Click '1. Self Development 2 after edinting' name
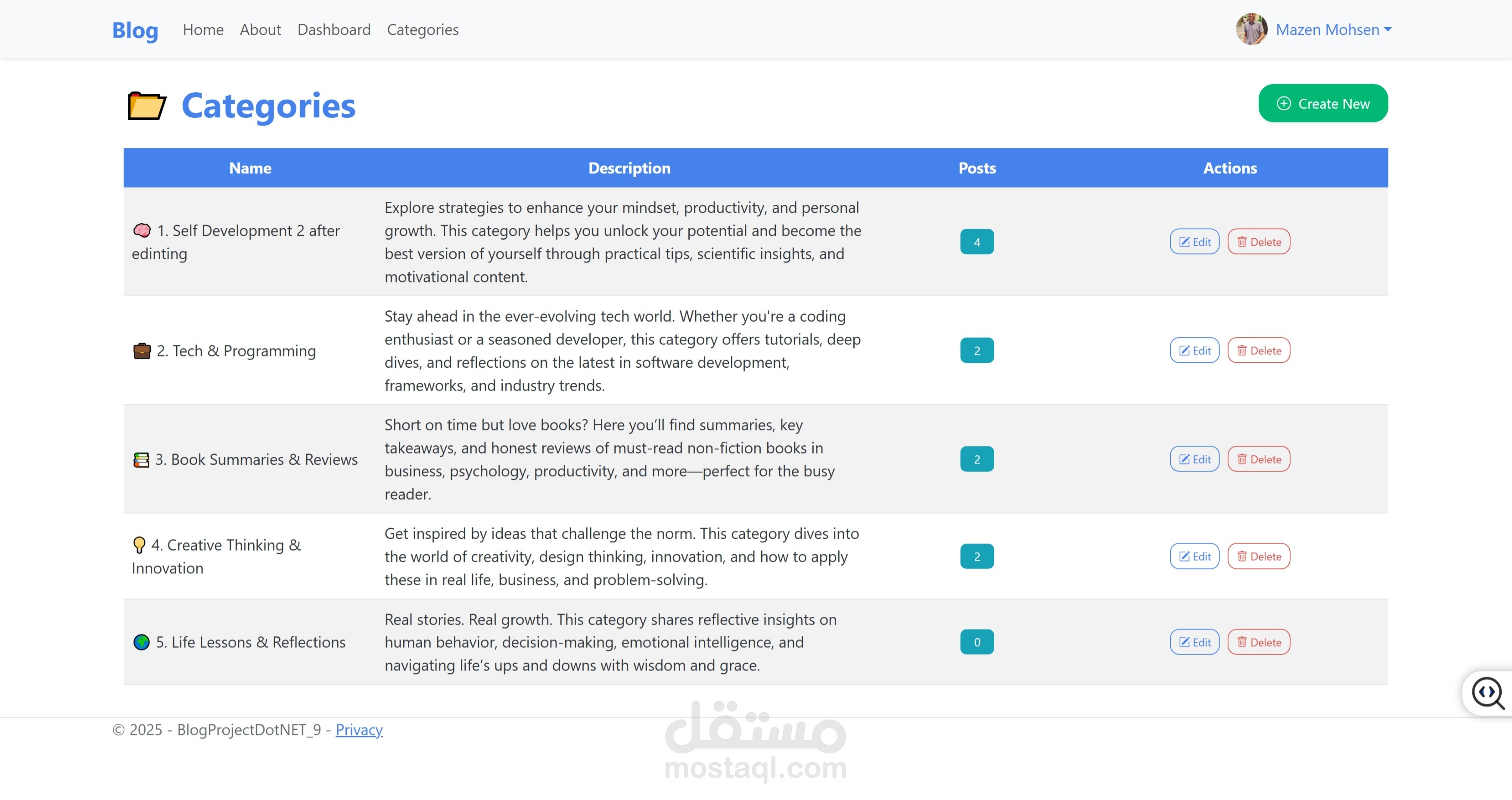 236,242
